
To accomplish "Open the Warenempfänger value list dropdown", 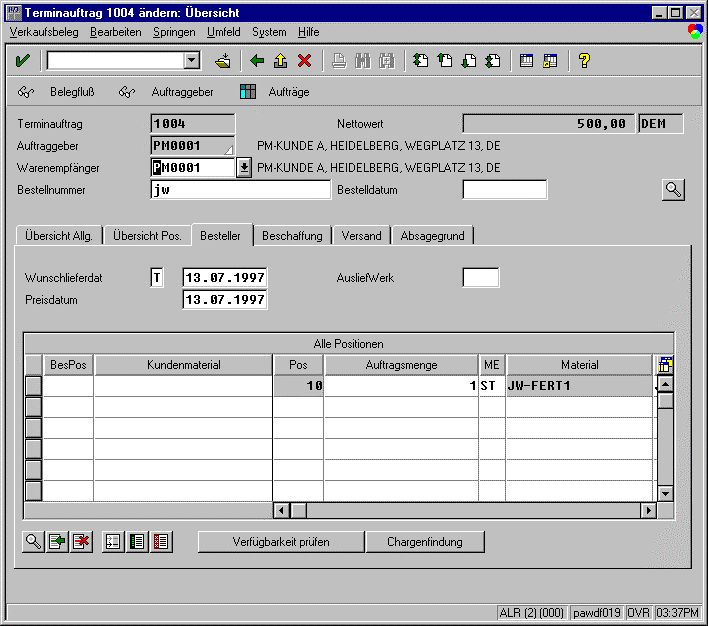I will click(243, 168).
